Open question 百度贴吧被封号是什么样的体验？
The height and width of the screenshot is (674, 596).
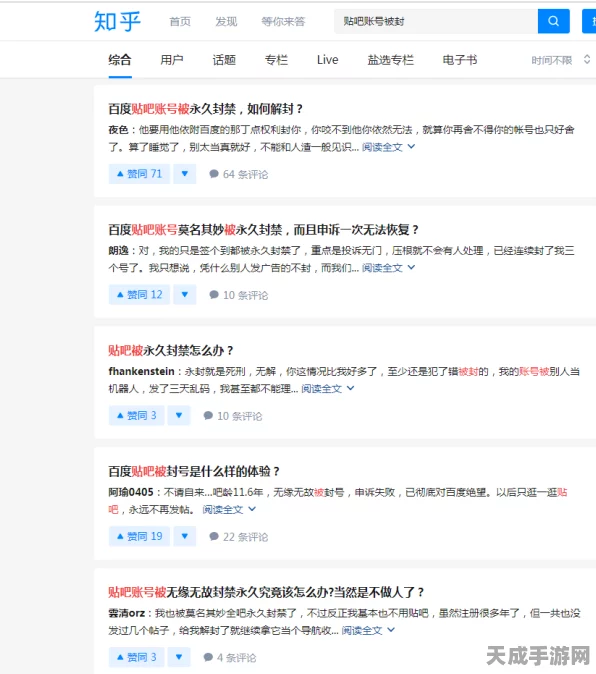click(x=194, y=471)
